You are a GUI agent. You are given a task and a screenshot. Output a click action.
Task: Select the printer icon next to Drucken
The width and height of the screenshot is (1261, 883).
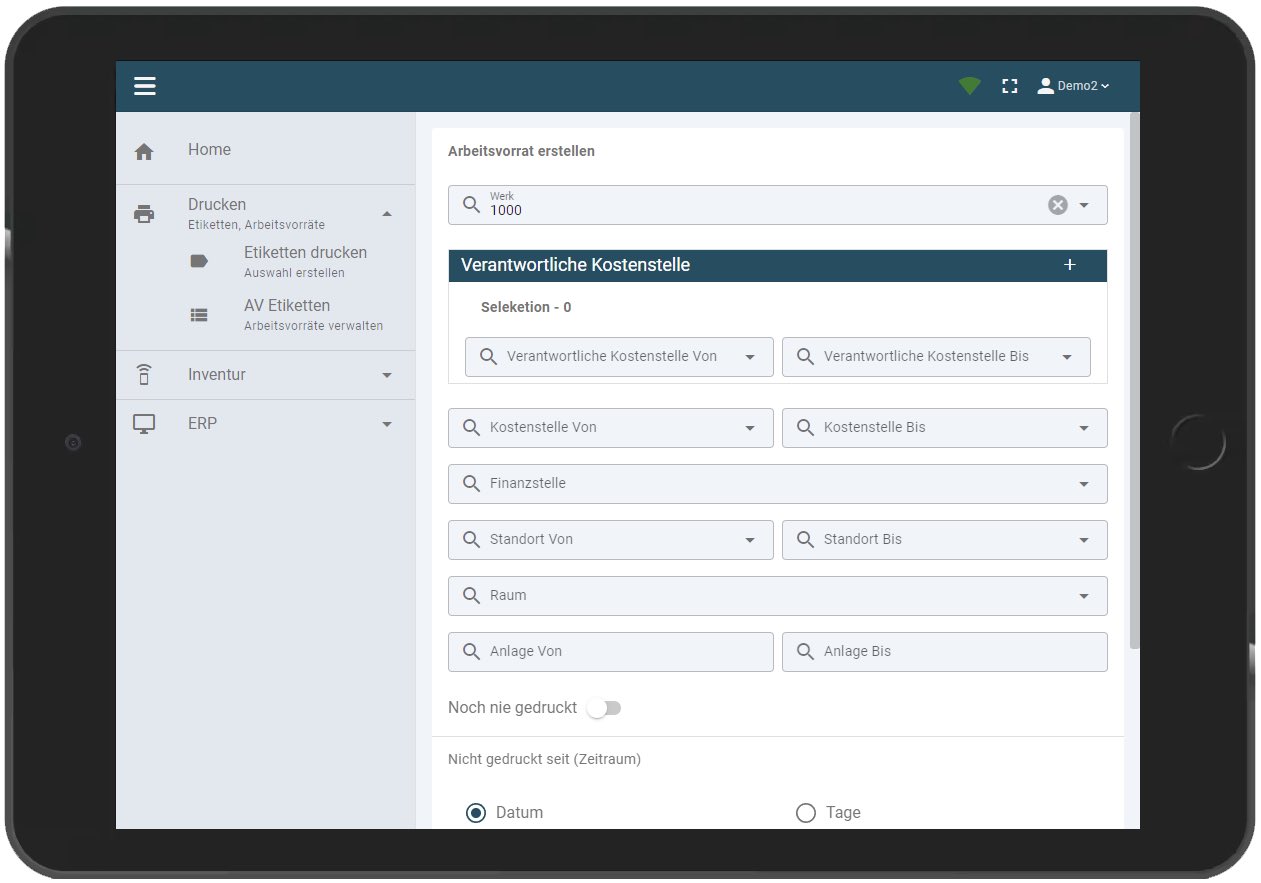click(144, 213)
